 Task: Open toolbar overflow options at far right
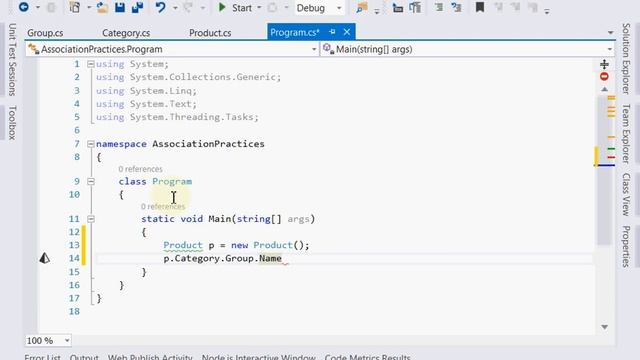547,11
